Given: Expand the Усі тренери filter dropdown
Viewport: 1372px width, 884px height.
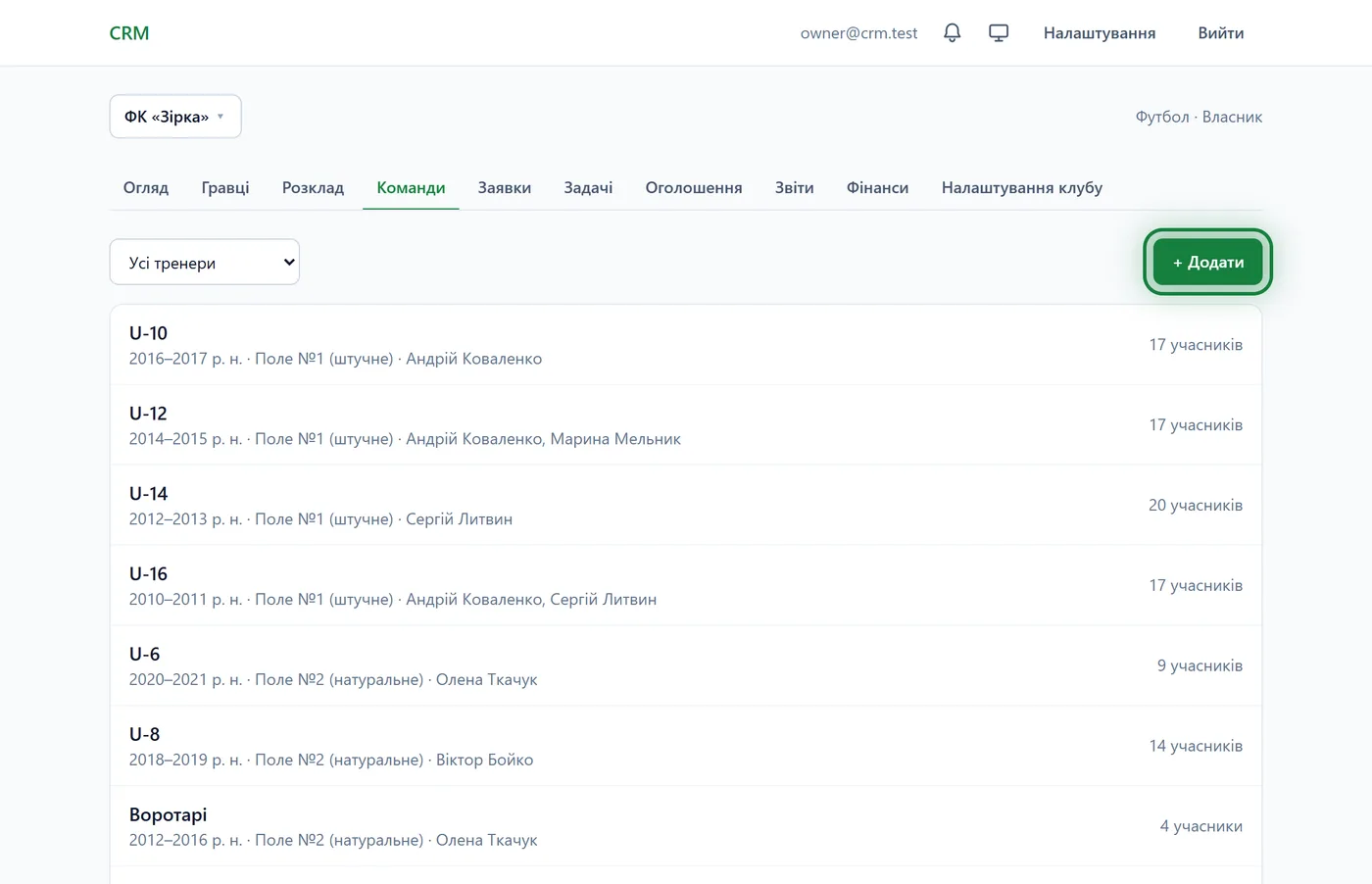Looking at the screenshot, I should tap(205, 263).
